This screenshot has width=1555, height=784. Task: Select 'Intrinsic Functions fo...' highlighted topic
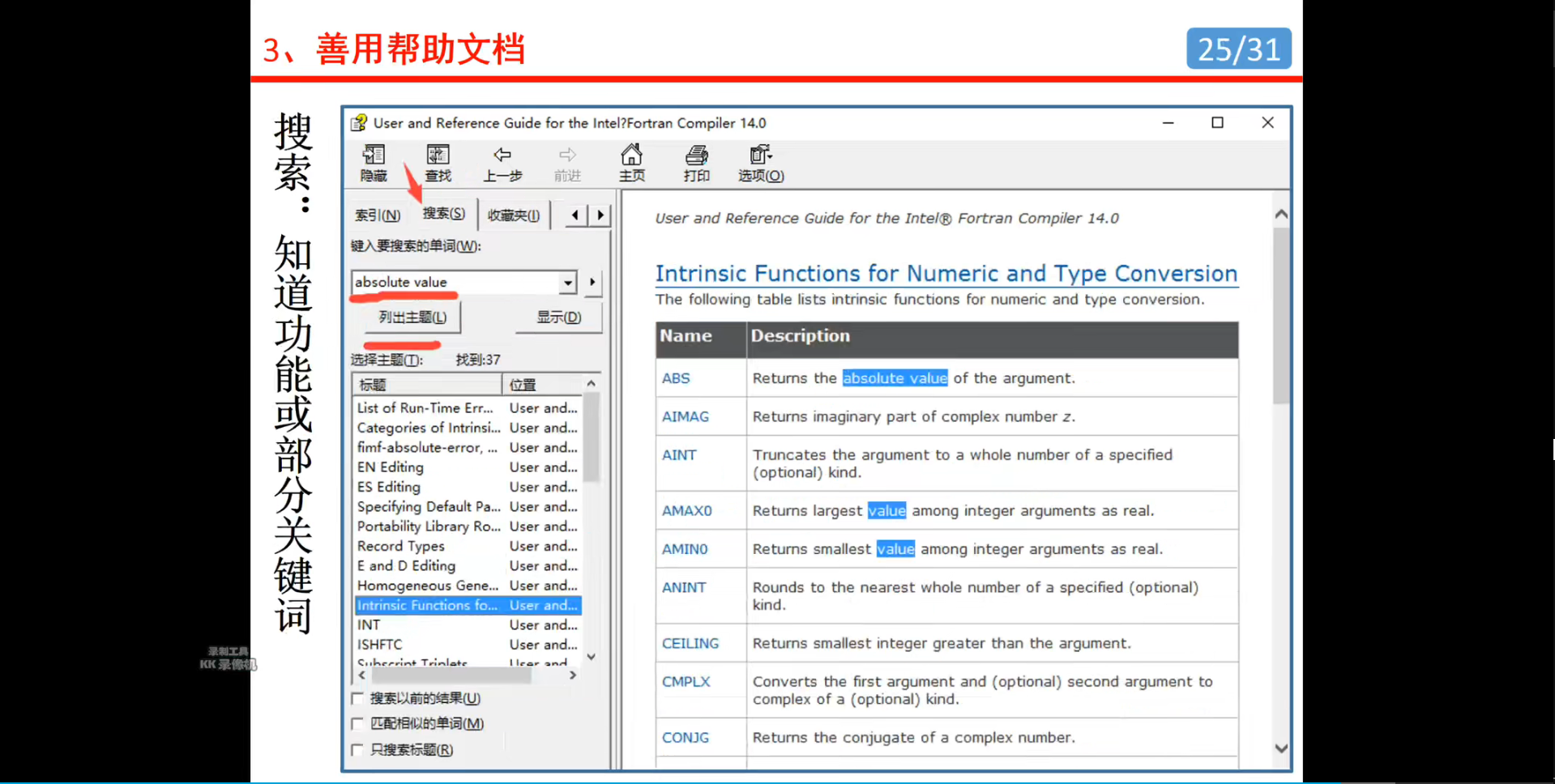click(x=468, y=605)
